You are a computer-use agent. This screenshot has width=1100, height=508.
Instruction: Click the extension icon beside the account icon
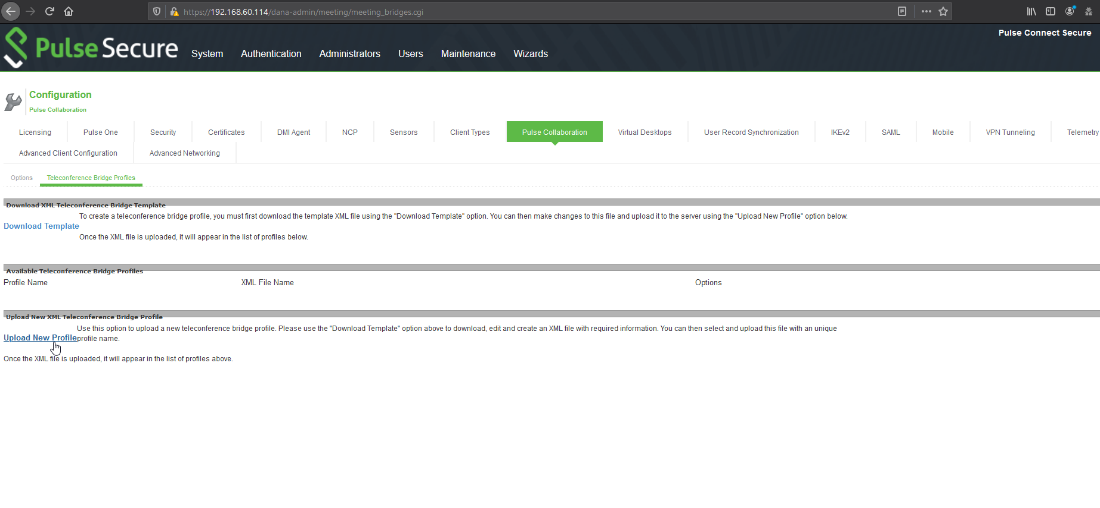(x=1089, y=11)
